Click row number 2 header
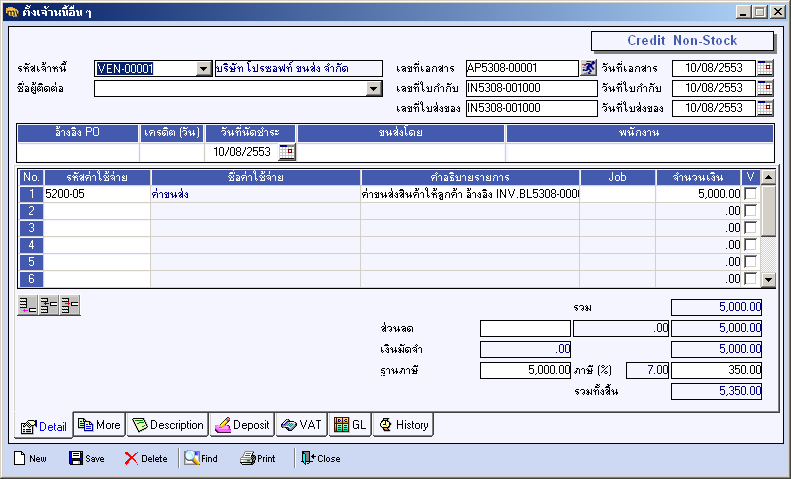The image size is (791, 479). [31, 211]
